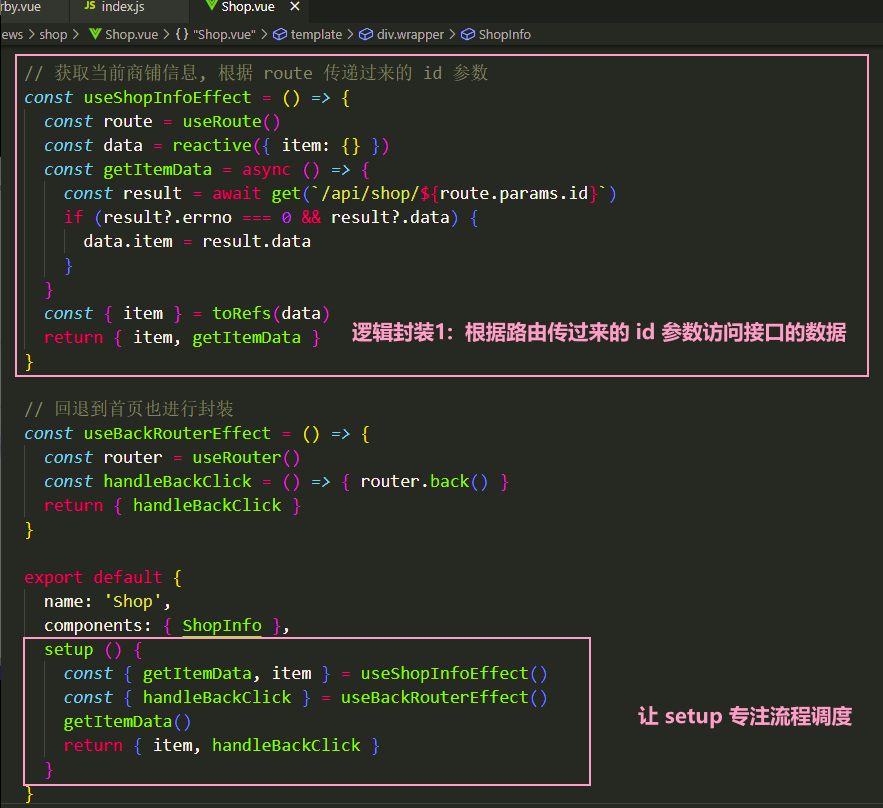This screenshot has width=883, height=808.
Task: Click the return { handleBackClick } line
Action: 172,506
